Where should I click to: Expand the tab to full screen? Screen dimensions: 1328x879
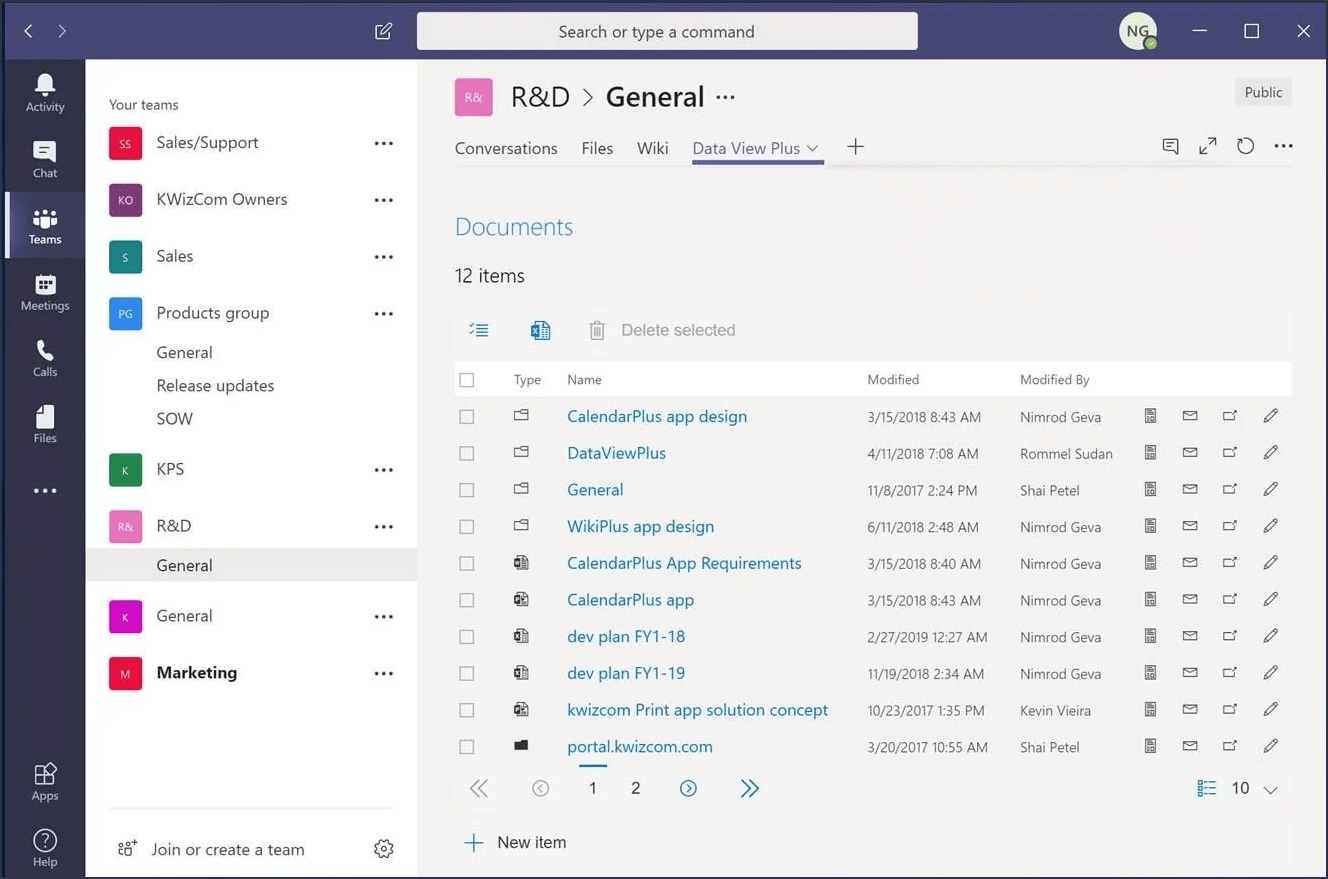[1208, 147]
